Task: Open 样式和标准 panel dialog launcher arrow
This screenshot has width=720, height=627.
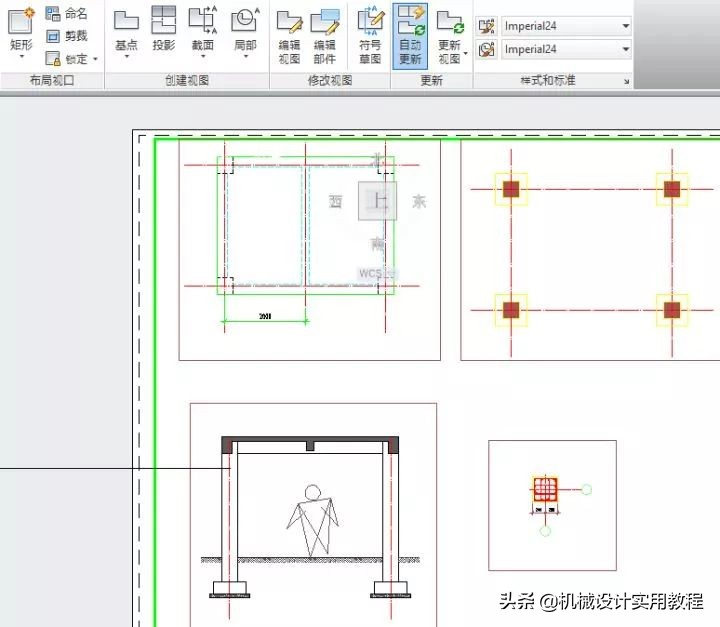Action: (x=627, y=81)
